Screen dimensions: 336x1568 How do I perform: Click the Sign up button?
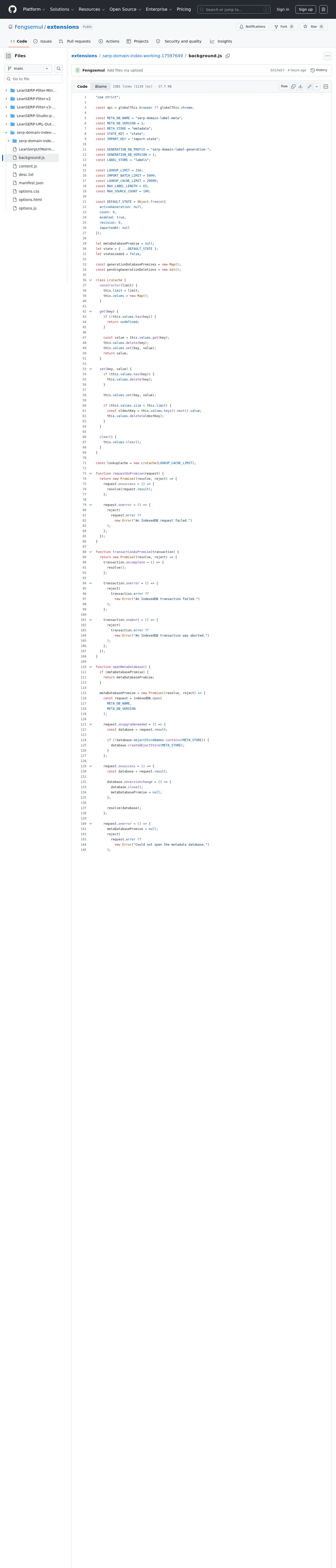click(305, 9)
